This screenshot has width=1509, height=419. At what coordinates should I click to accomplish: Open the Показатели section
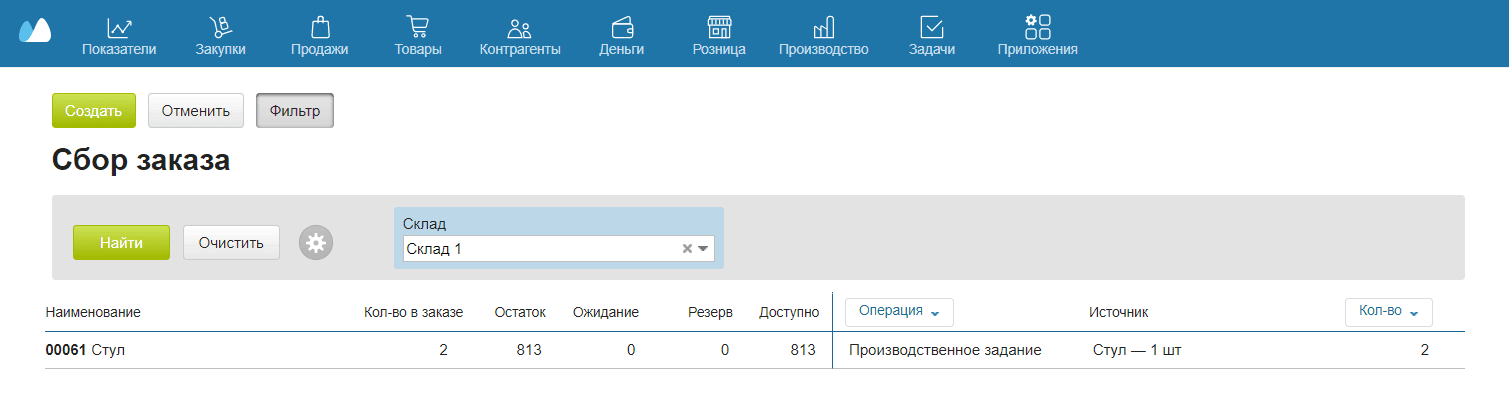coord(119,36)
